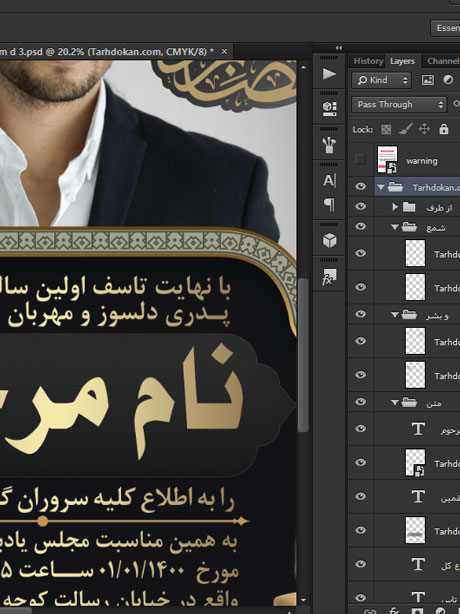Screen dimensions: 460x614
Task: Click the date line ۰۱/۰۱/۱۴۰۰ on canvas
Action: (x=140, y=570)
